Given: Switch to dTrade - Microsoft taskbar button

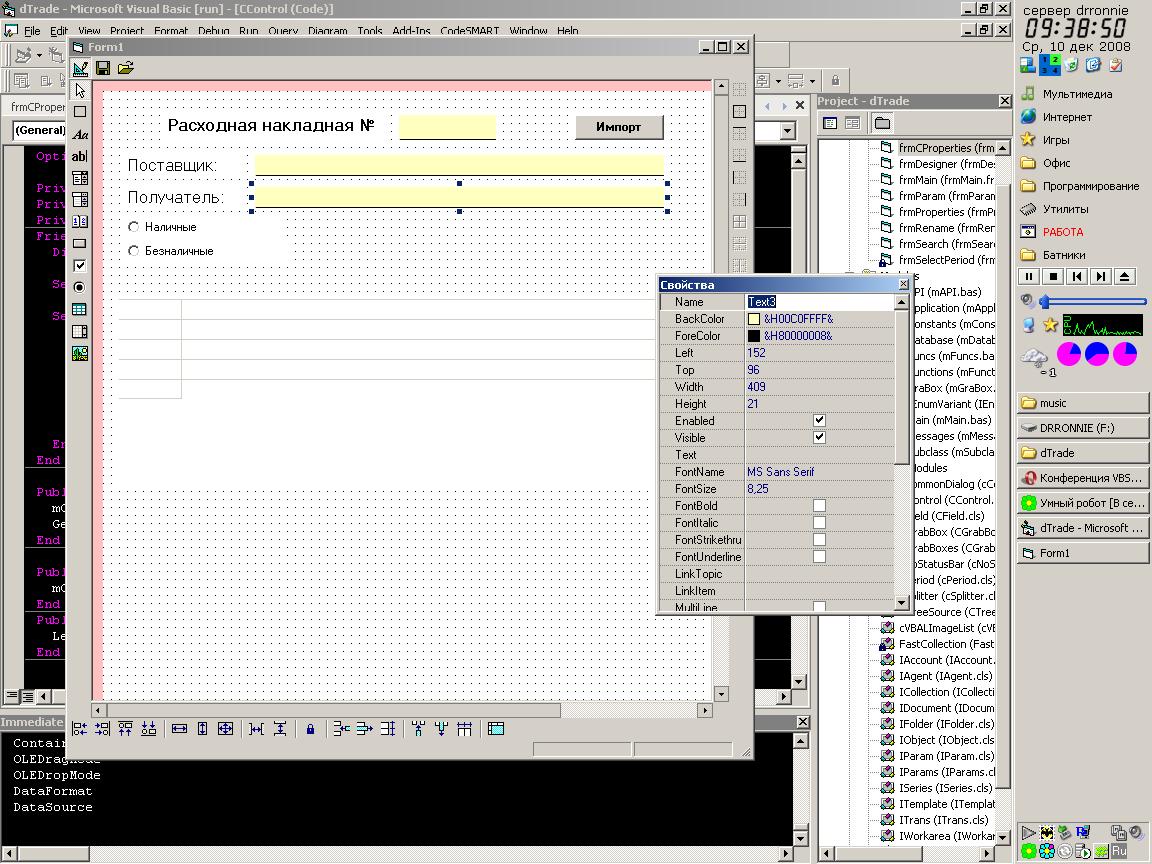Looking at the screenshot, I should pyautogui.click(x=1083, y=528).
